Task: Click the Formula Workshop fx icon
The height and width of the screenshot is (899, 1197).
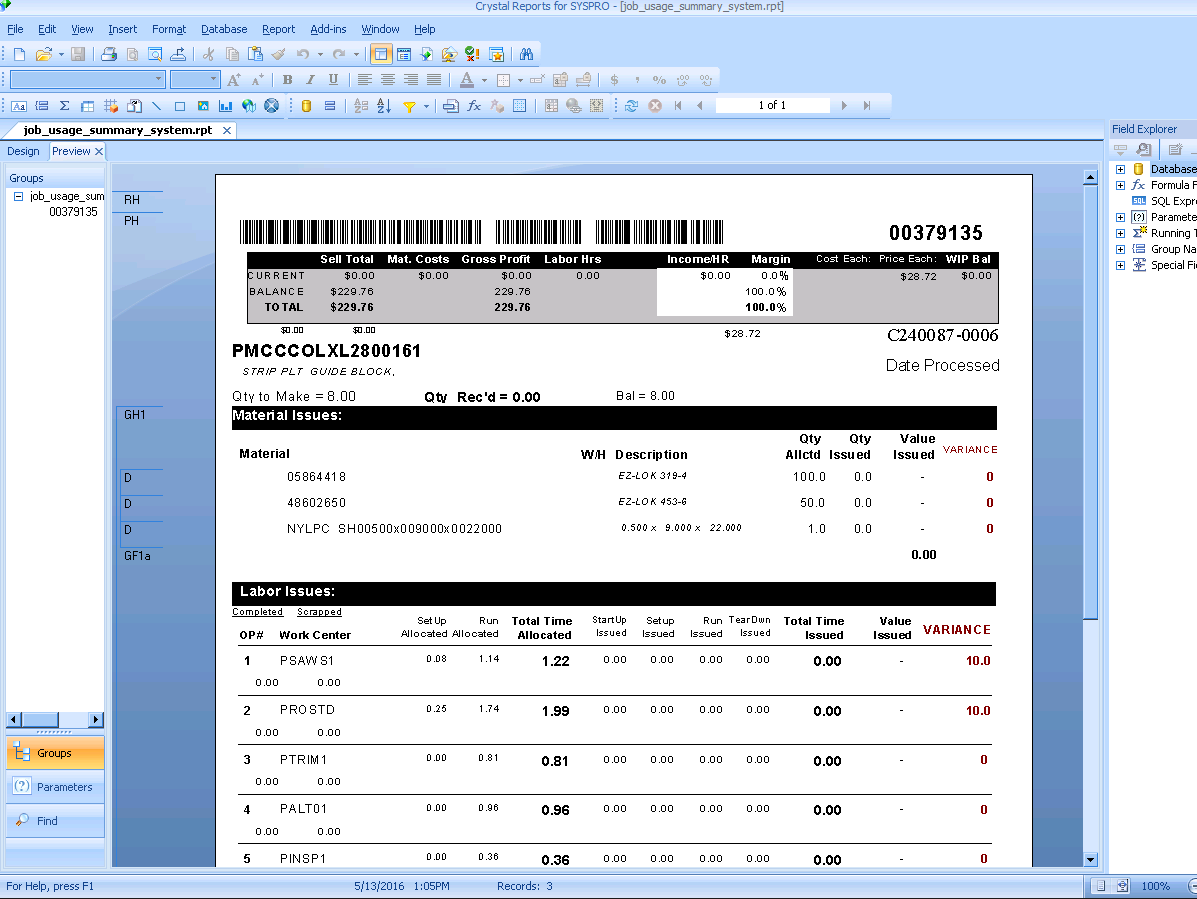Action: [474, 106]
